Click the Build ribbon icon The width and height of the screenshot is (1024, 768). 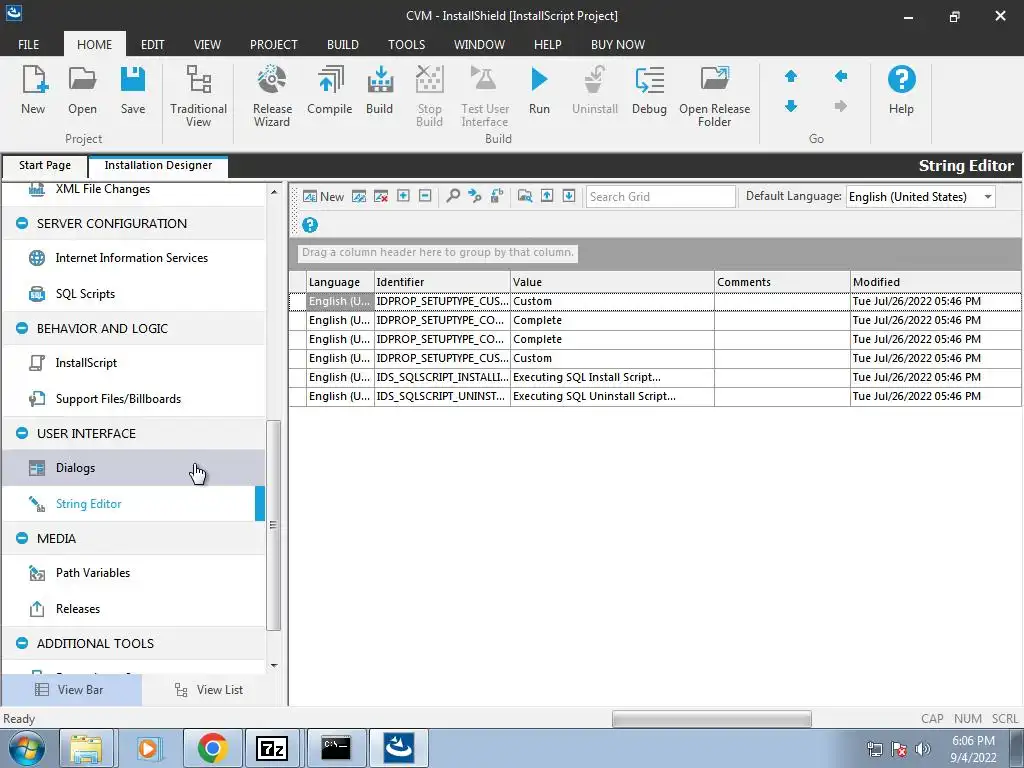pyautogui.click(x=379, y=91)
